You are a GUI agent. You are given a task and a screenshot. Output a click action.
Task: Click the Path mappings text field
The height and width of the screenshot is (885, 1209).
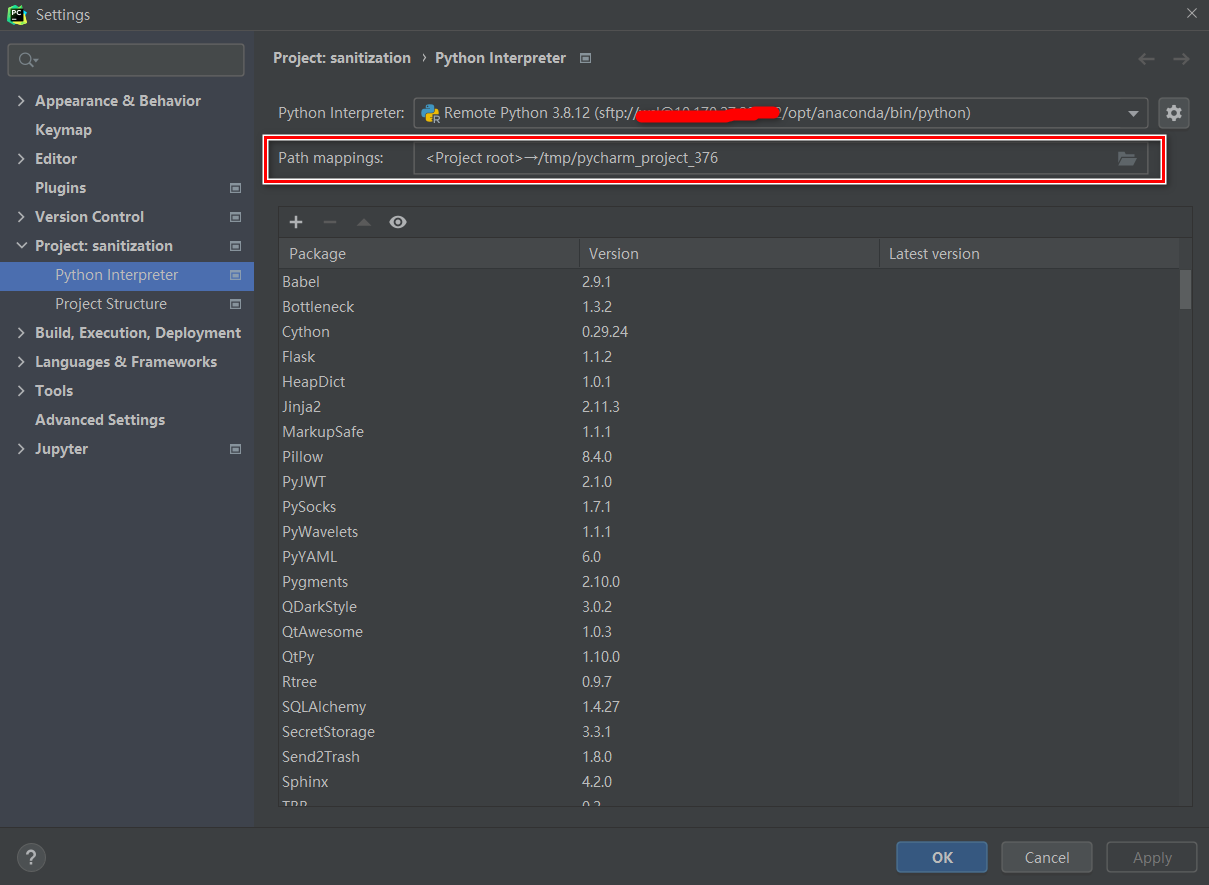[x=780, y=158]
